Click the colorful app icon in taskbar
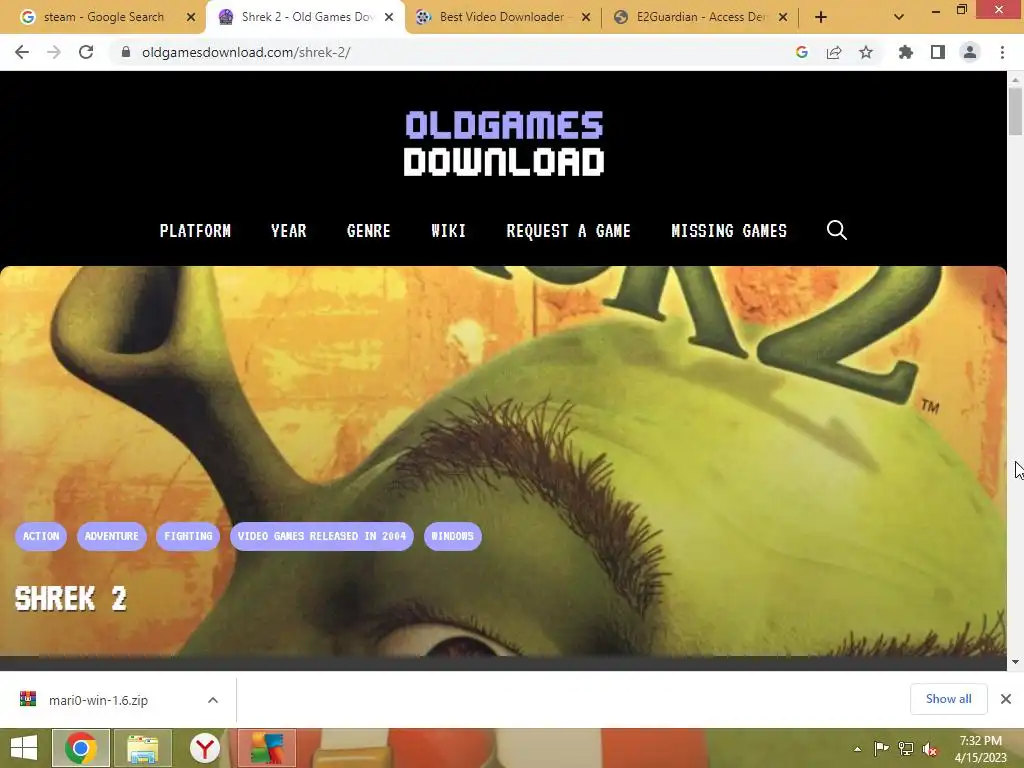 pos(267,748)
